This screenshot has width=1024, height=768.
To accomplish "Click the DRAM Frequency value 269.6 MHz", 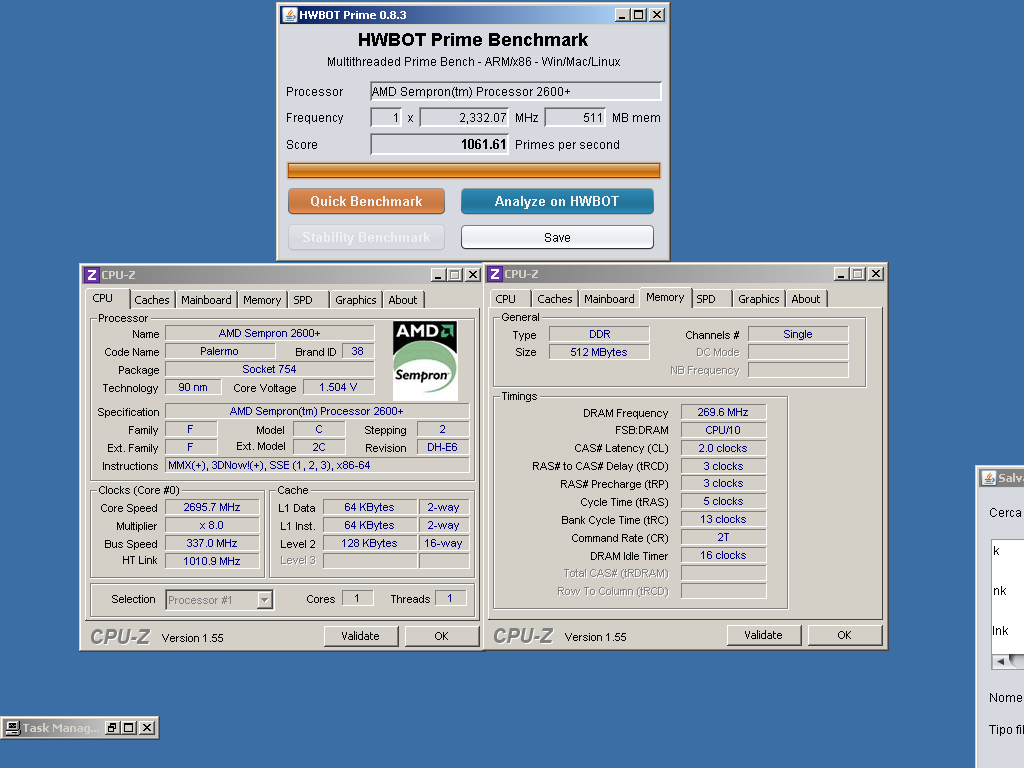I will pyautogui.click(x=723, y=412).
